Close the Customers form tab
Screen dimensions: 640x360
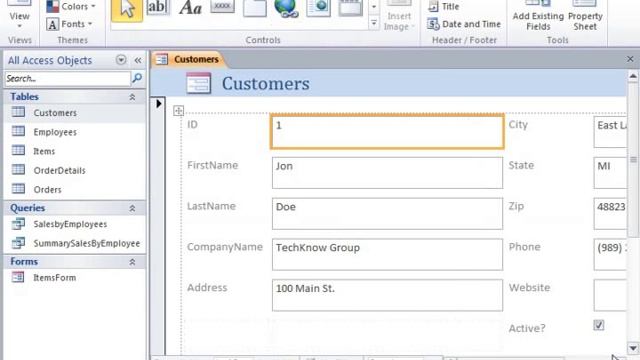pyautogui.click(x=630, y=59)
